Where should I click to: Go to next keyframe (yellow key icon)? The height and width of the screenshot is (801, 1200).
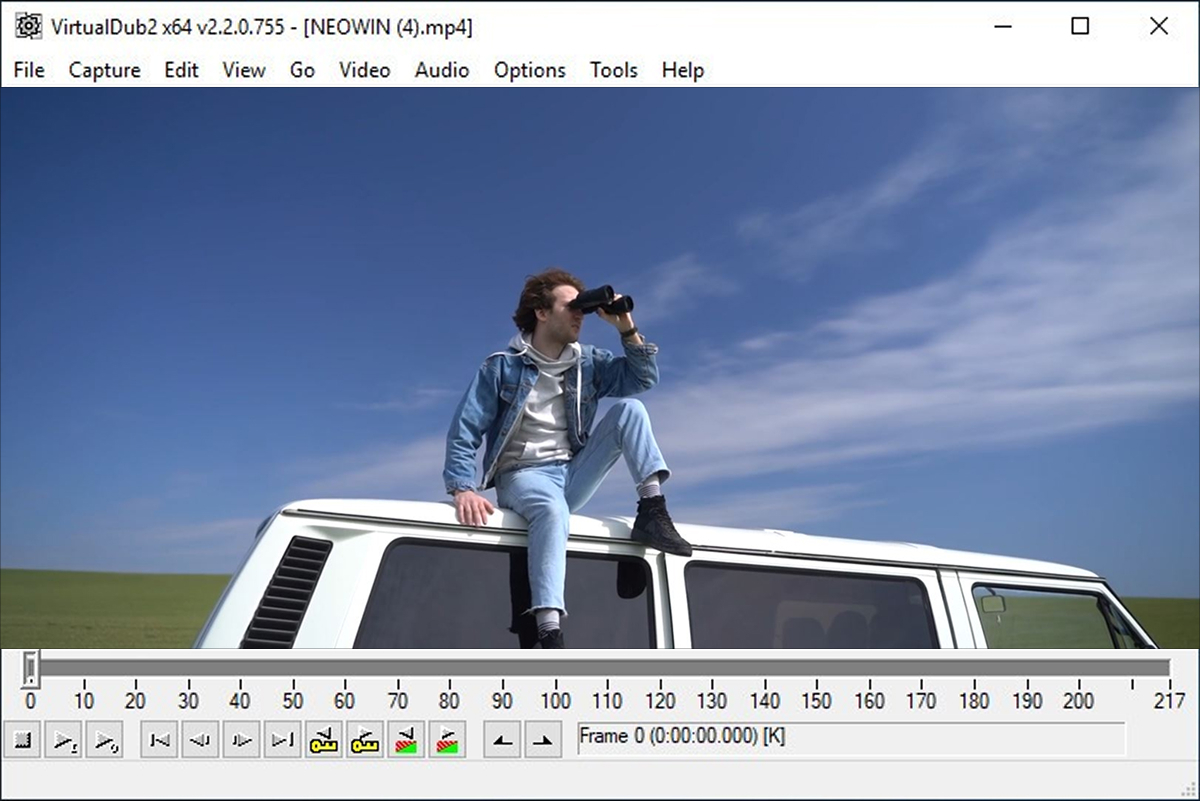(x=364, y=740)
